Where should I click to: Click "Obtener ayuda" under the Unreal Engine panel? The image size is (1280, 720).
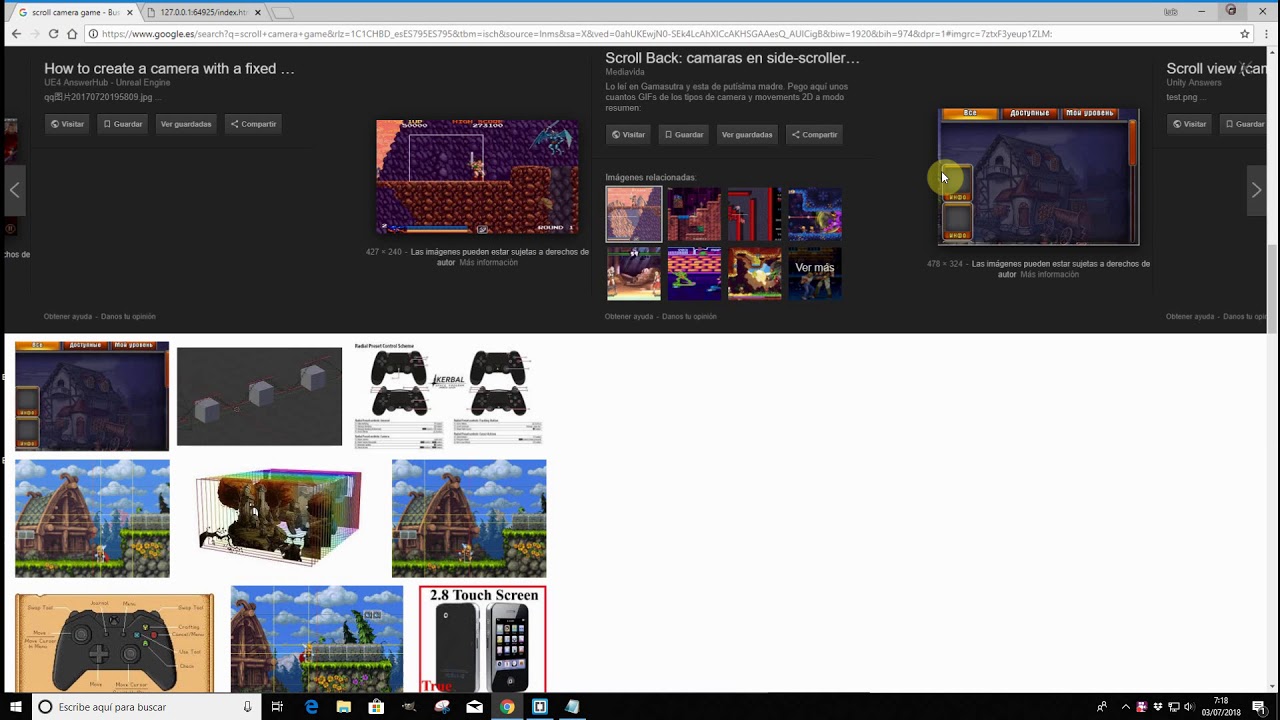[x=68, y=317]
